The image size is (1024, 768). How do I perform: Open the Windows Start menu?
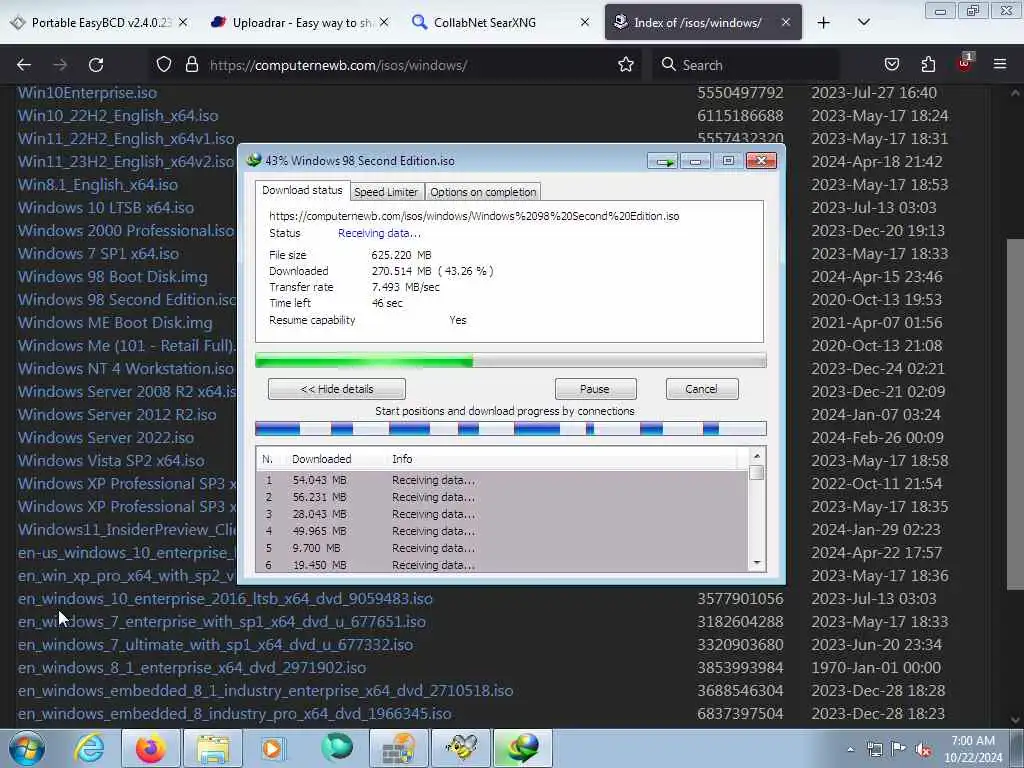(26, 748)
